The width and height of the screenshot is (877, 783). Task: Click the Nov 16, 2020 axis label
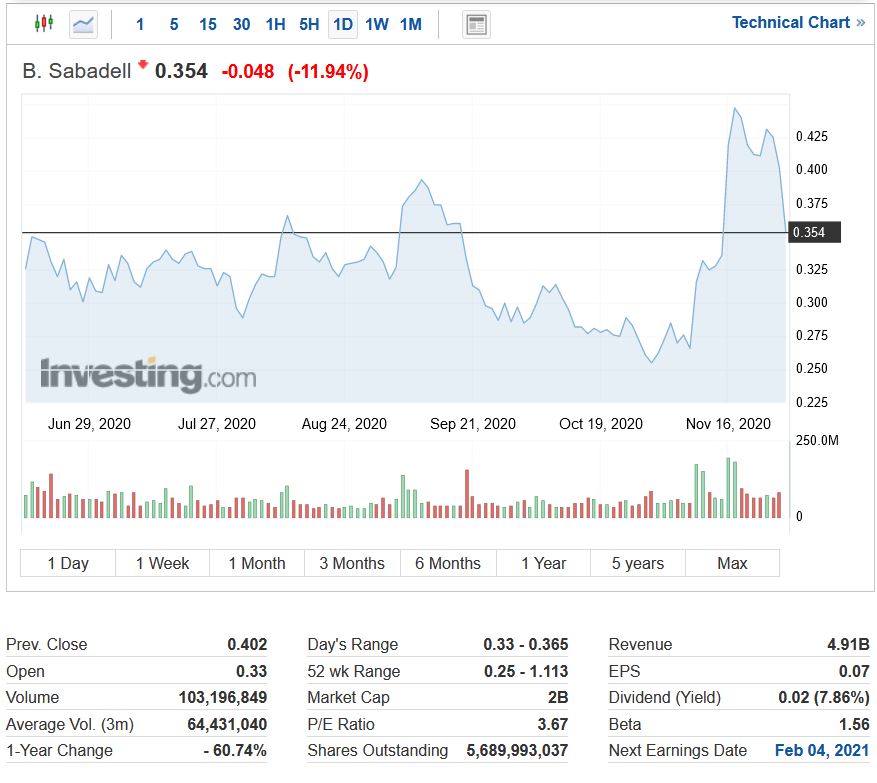pos(728,424)
